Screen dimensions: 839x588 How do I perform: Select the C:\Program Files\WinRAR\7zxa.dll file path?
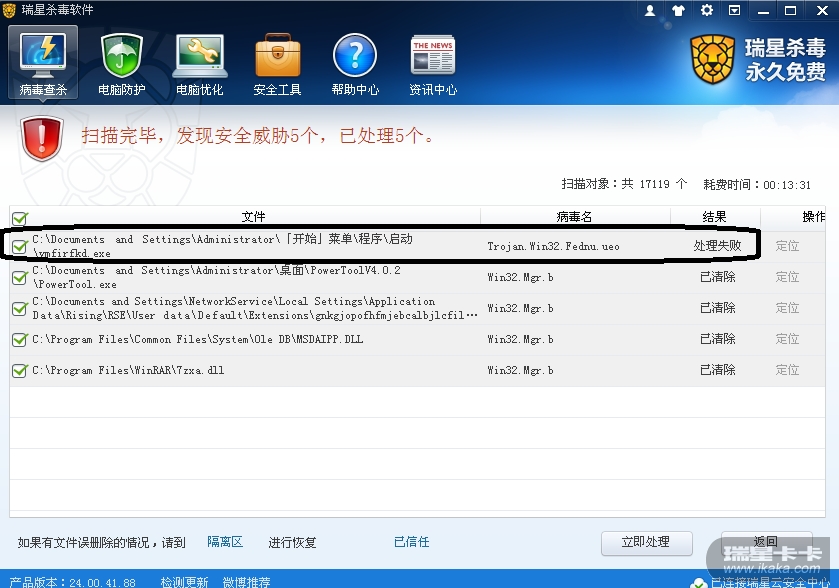point(128,370)
